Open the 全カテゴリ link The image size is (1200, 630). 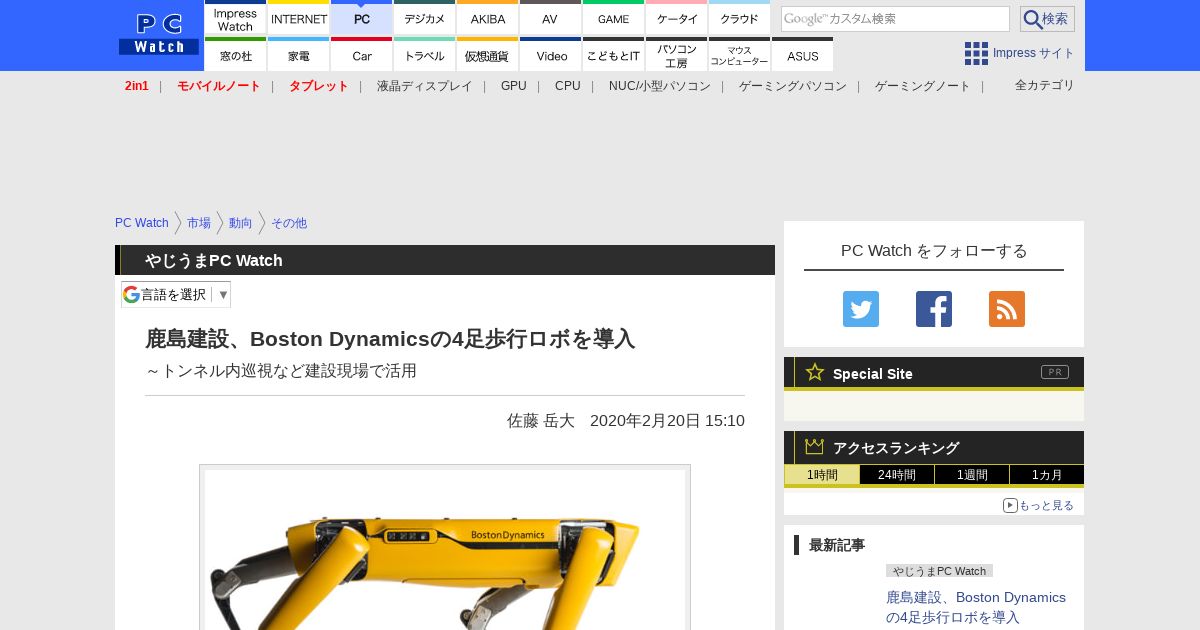(1045, 85)
